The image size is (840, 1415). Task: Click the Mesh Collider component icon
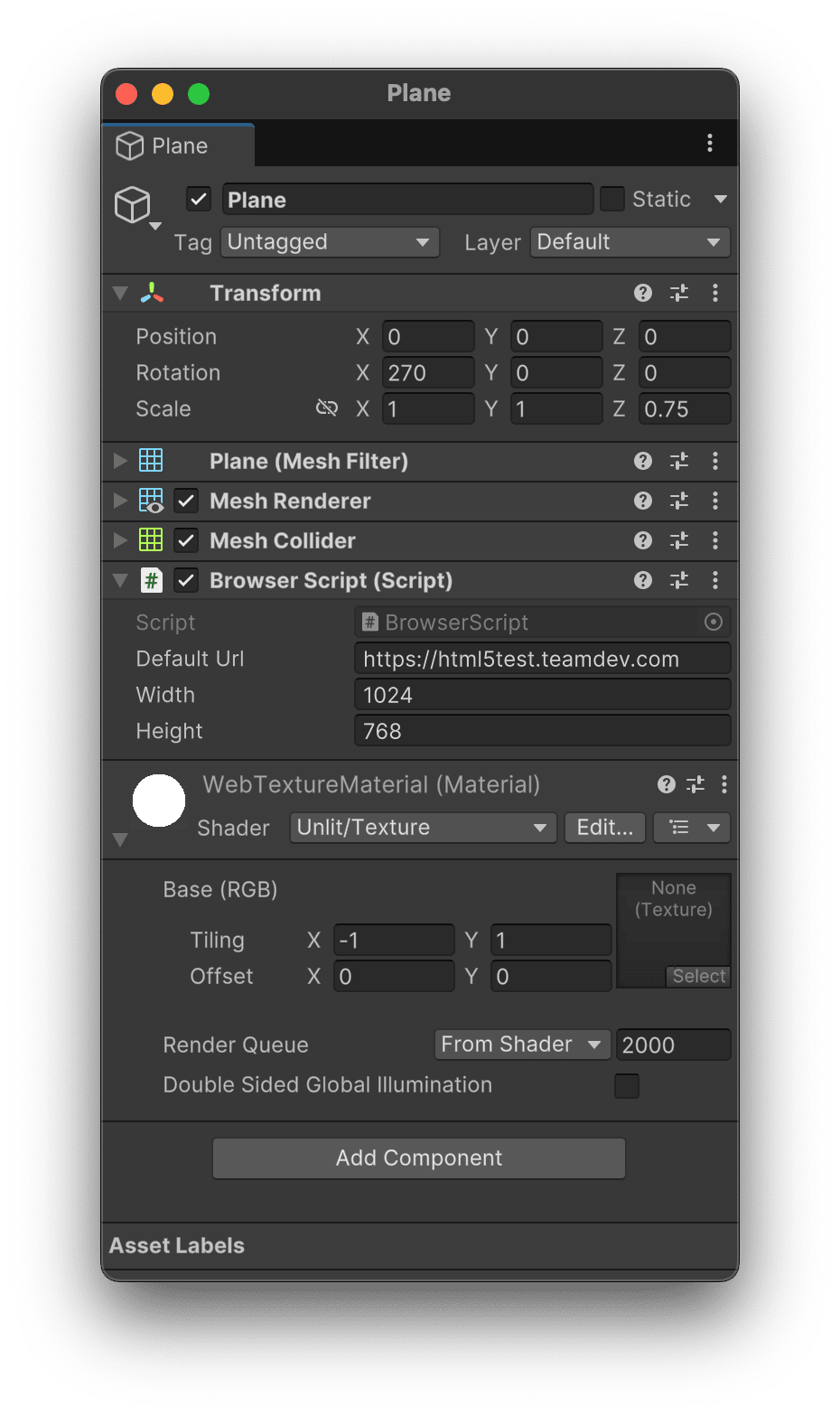152,539
